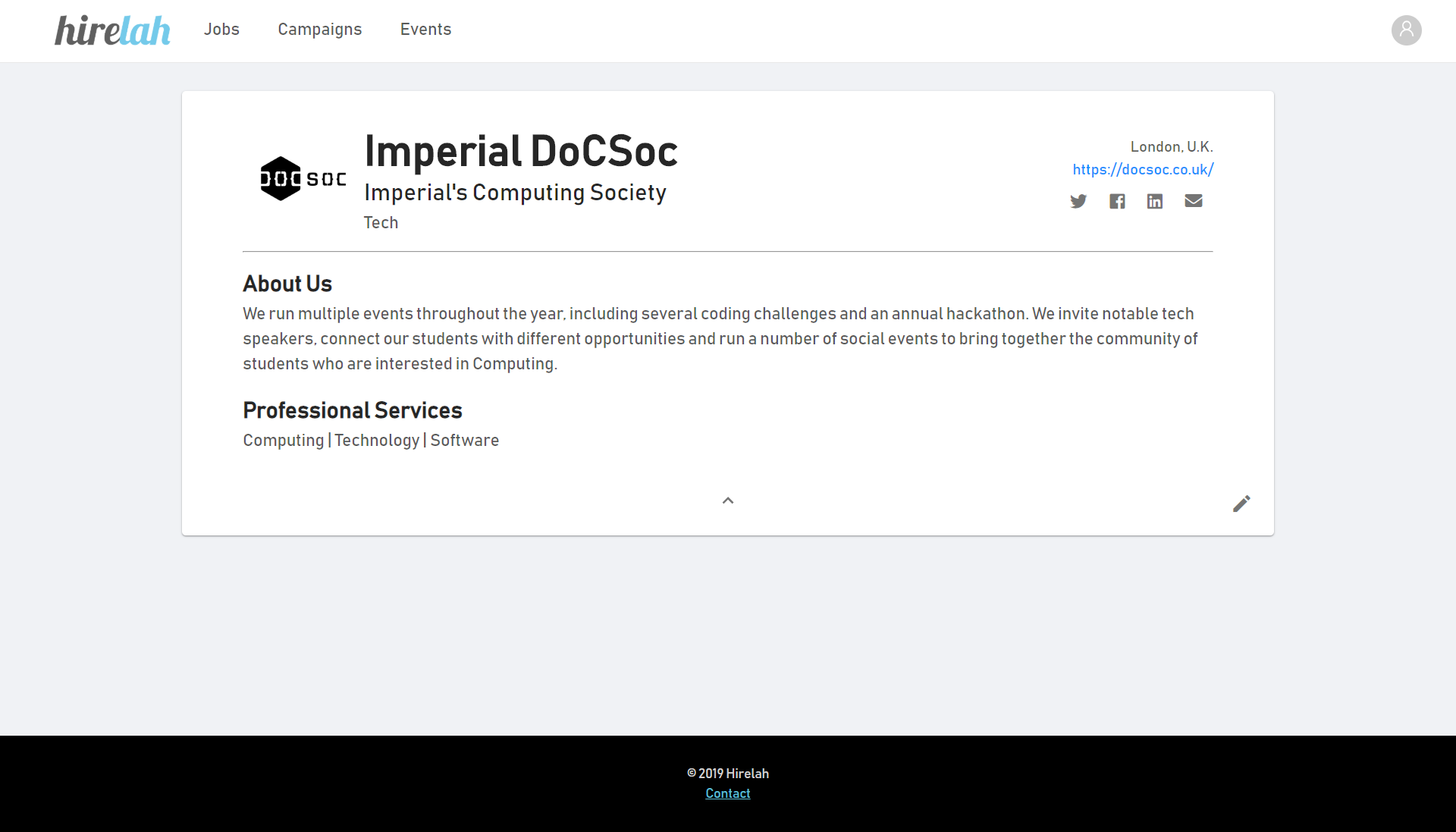Visit the docsoc.co.uk website link
This screenshot has height=832, width=1456.
tap(1143, 170)
